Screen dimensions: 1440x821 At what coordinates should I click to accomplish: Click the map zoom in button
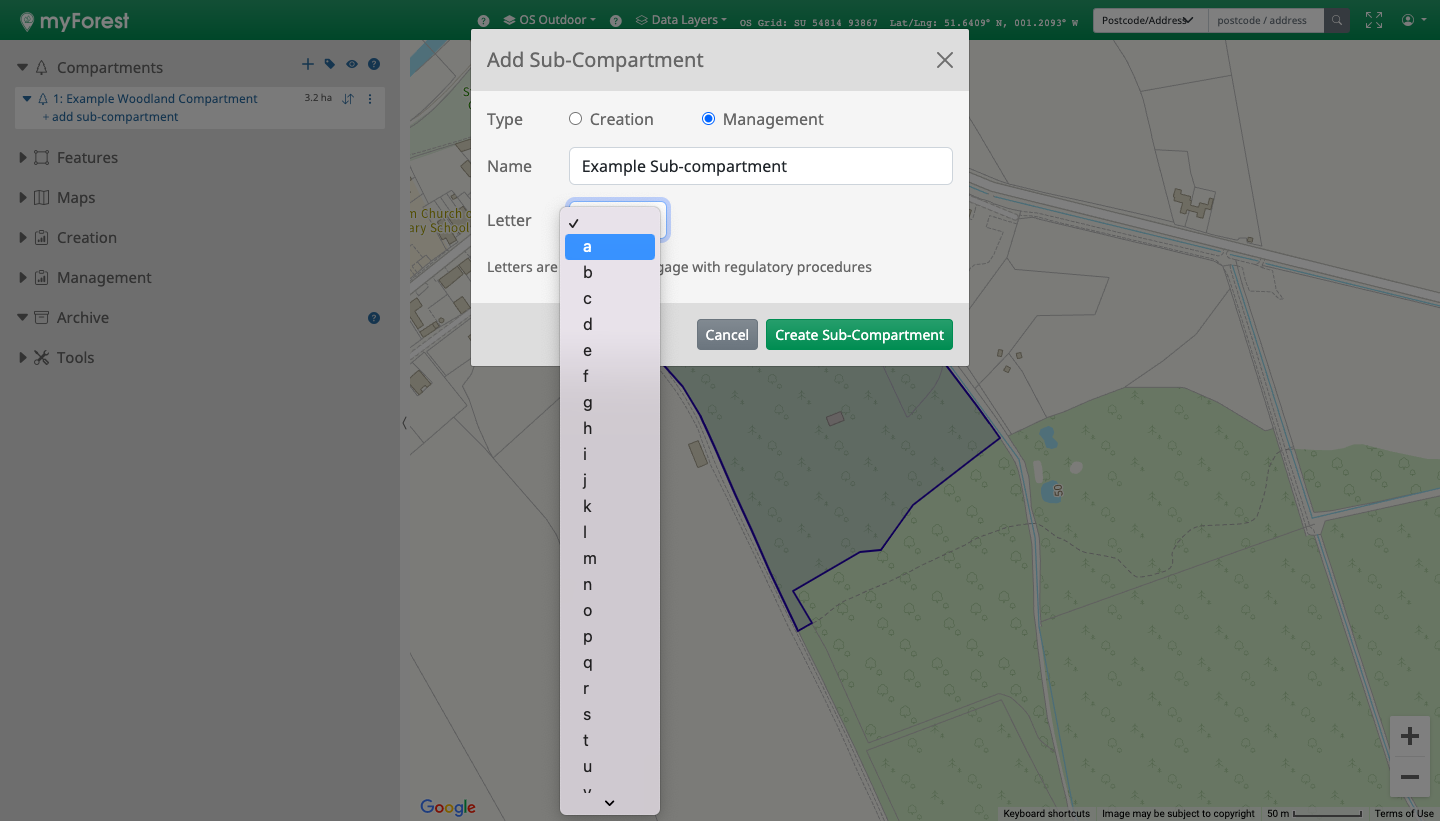pos(1410,737)
